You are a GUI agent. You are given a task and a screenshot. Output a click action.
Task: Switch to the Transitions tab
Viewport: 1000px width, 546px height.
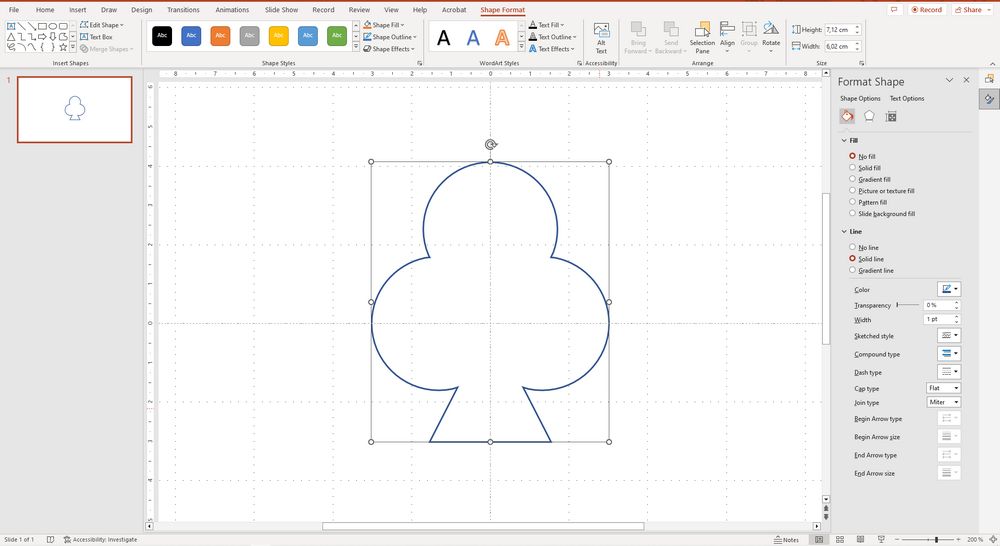(183, 10)
